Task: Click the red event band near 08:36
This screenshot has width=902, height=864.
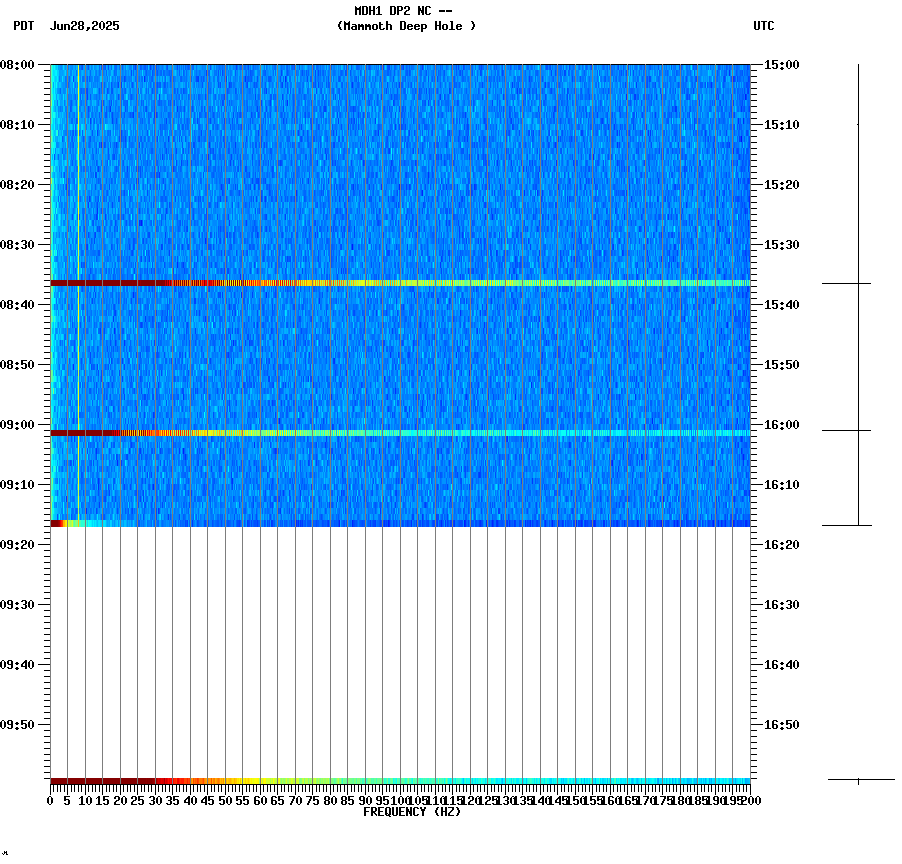Action: click(x=300, y=283)
